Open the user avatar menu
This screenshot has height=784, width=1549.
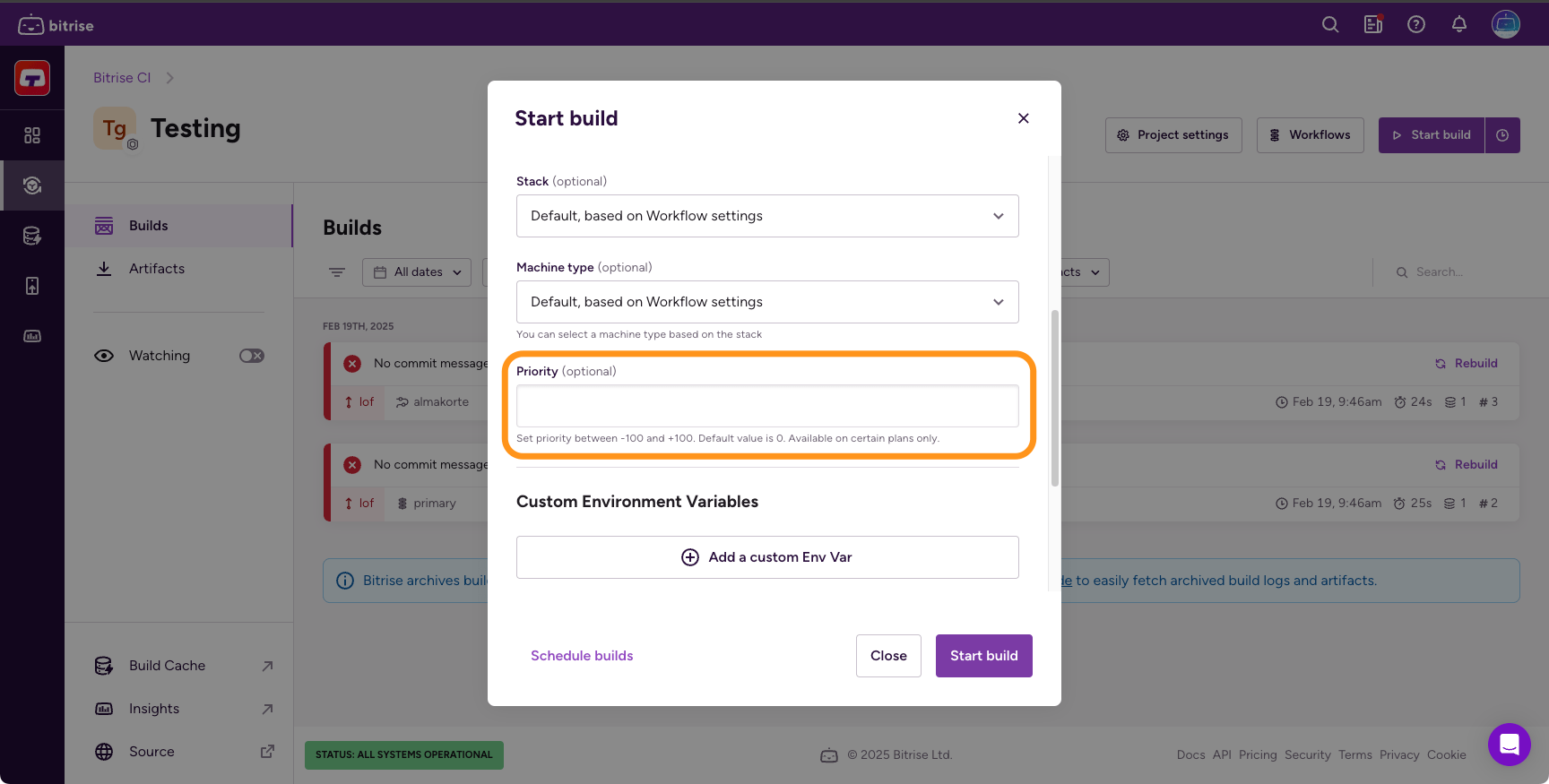tap(1506, 25)
